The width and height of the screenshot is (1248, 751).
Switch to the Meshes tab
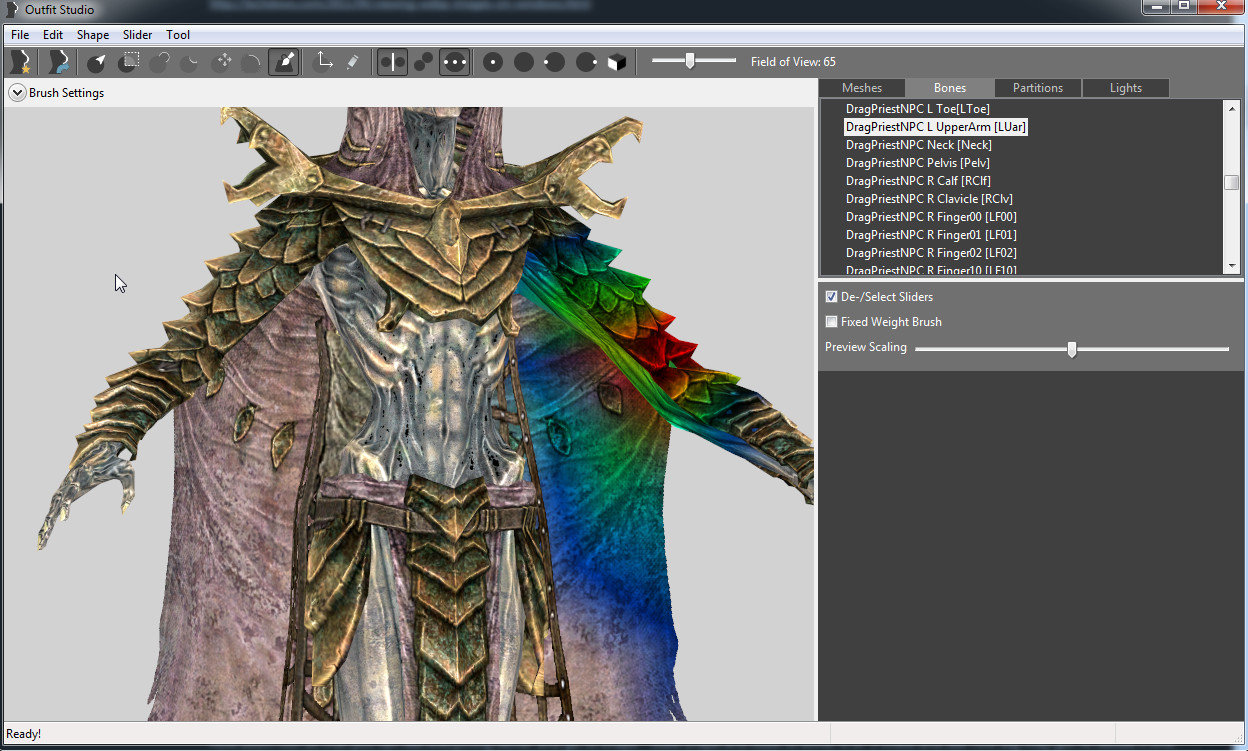862,88
